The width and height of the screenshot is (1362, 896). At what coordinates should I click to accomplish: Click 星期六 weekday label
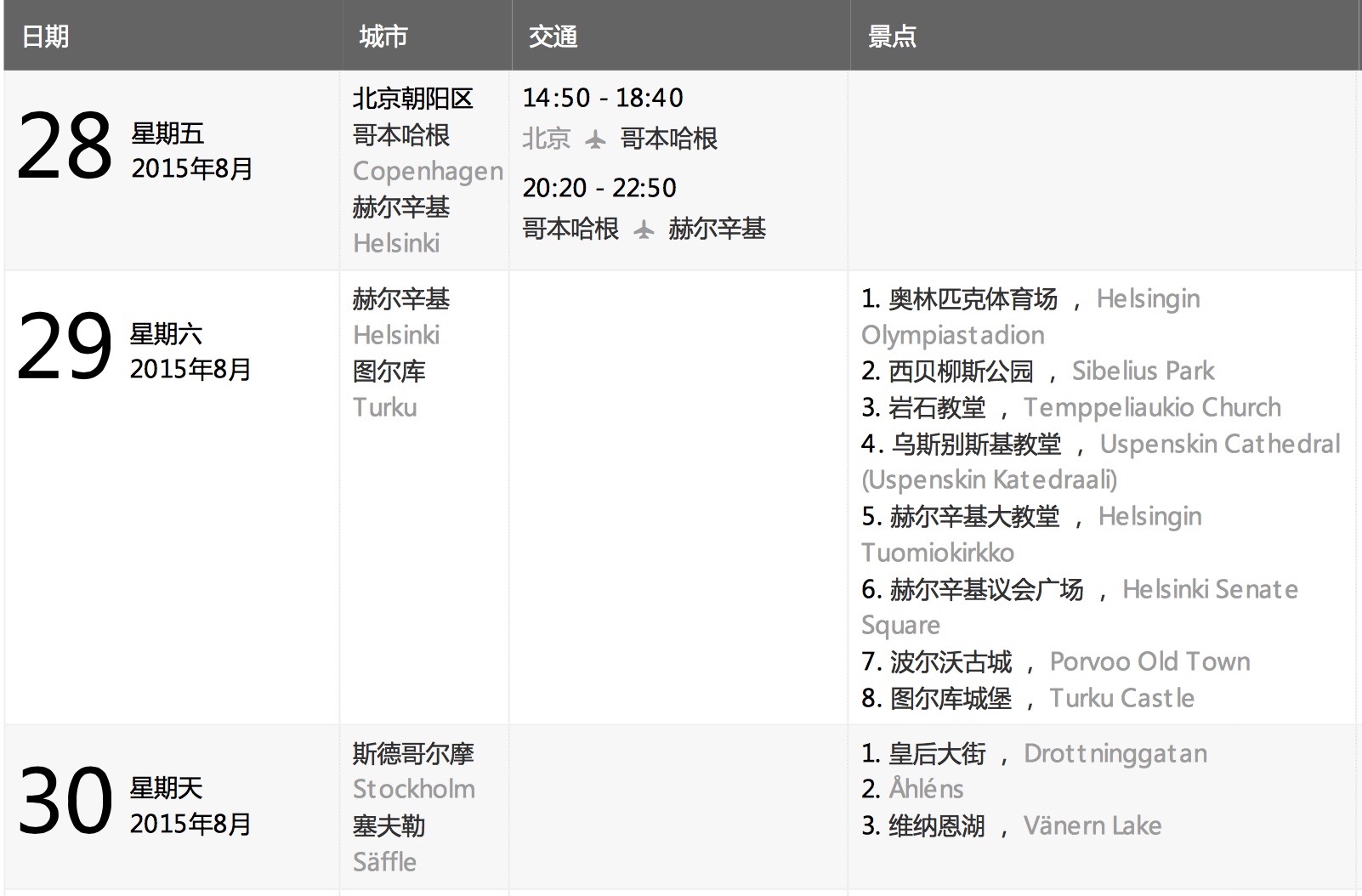click(x=167, y=334)
